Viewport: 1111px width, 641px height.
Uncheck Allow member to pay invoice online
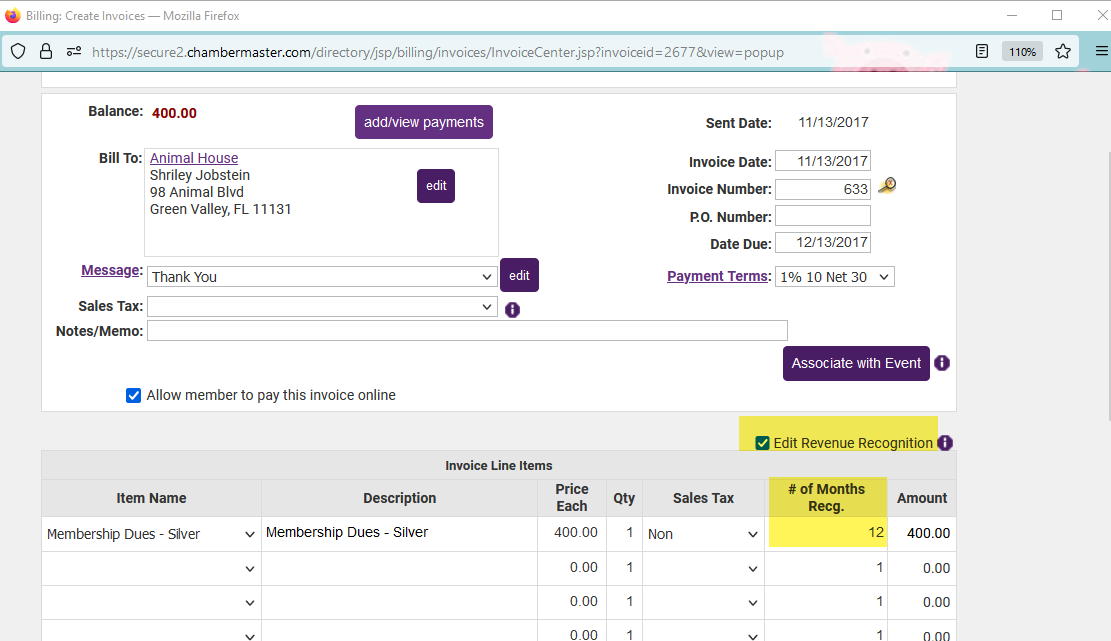pos(134,395)
